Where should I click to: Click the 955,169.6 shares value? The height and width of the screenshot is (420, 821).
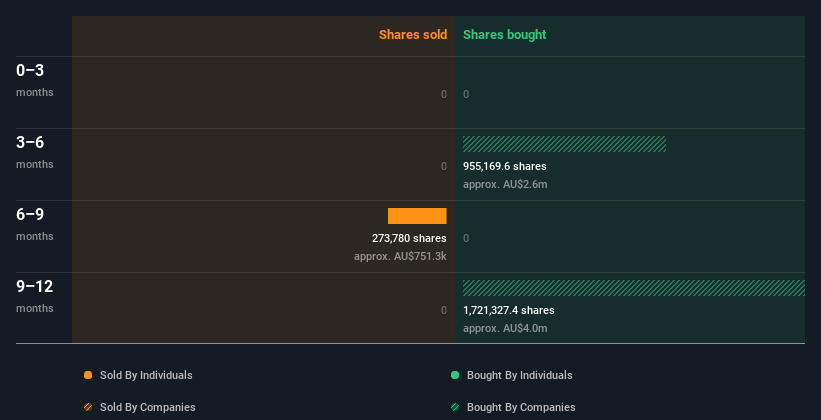(505, 167)
